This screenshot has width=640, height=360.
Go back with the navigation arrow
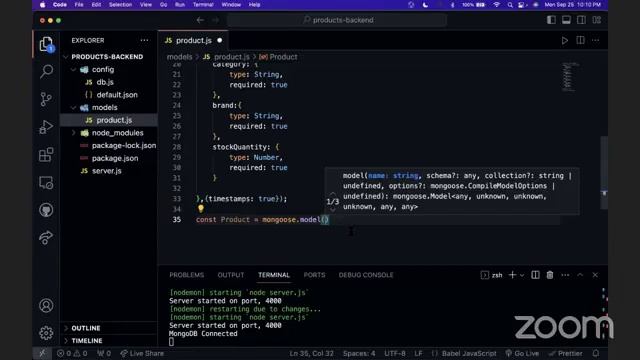pos(200,20)
